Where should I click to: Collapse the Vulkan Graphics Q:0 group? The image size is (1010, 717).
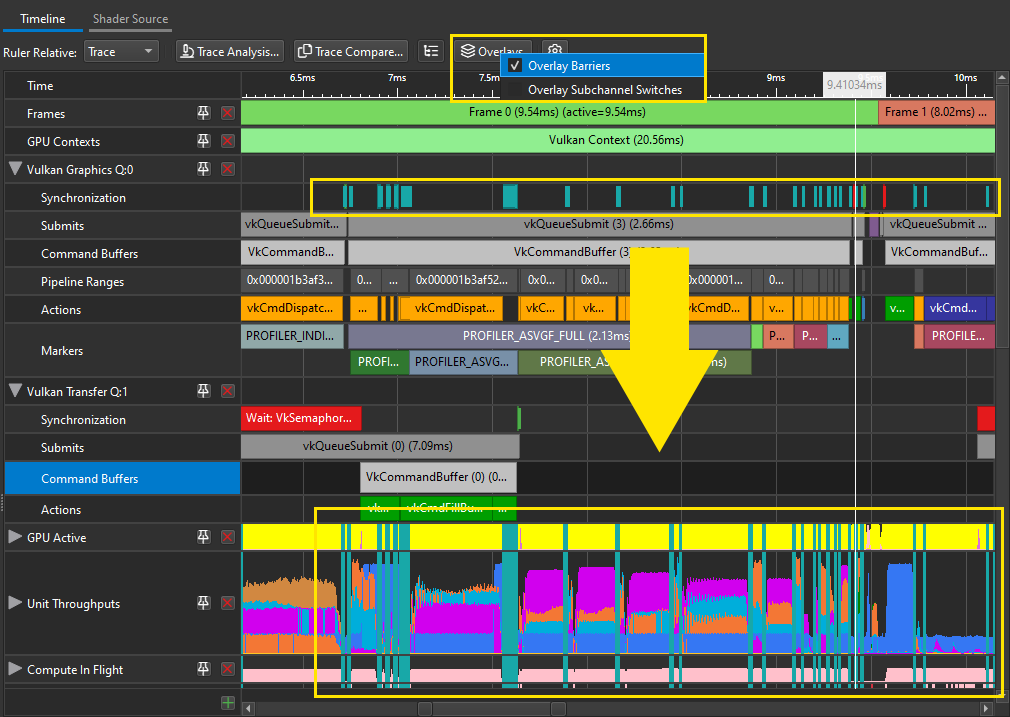[15, 170]
